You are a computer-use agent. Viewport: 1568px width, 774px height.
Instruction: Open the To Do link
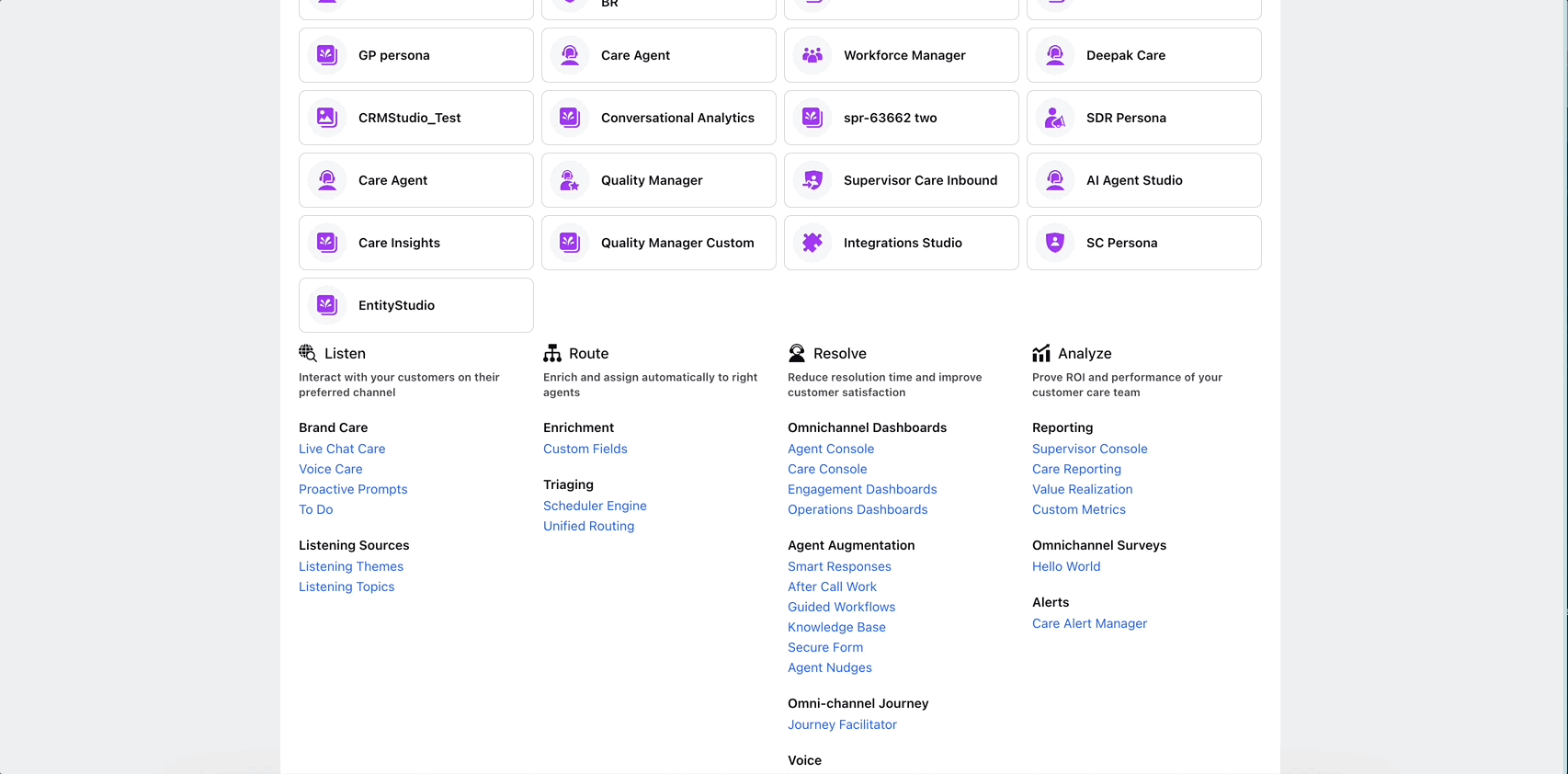coord(316,509)
